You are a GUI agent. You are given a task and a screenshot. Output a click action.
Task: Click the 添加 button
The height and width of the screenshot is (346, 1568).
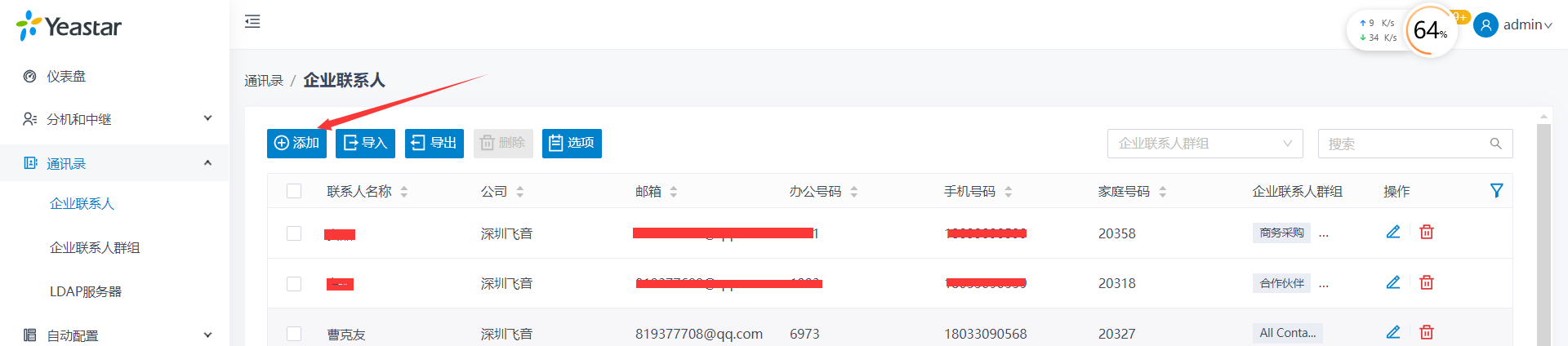click(x=296, y=143)
